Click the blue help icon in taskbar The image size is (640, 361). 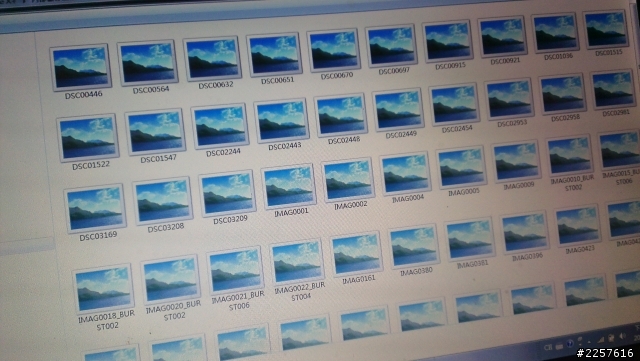point(570,343)
